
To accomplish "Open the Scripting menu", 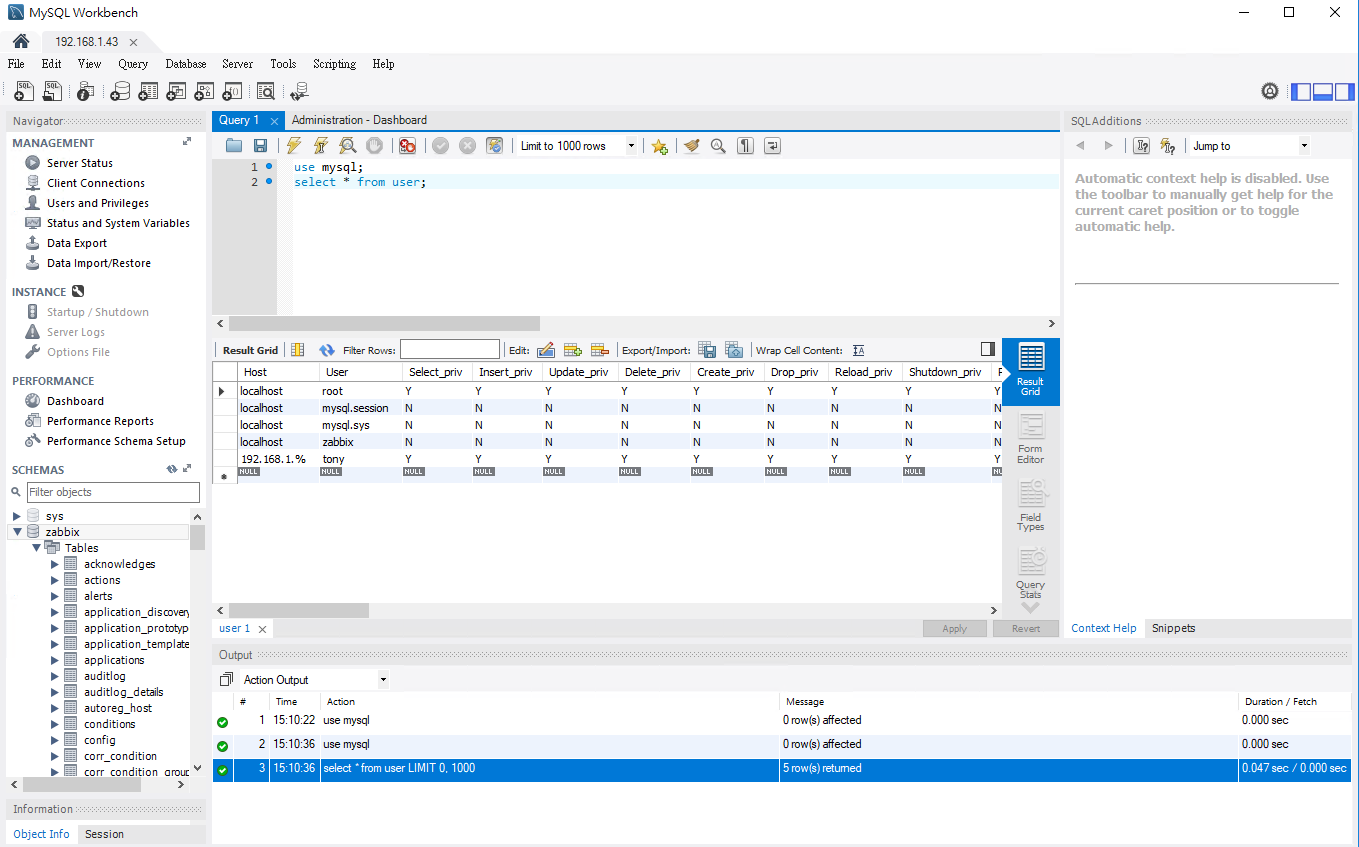I will click(x=334, y=64).
